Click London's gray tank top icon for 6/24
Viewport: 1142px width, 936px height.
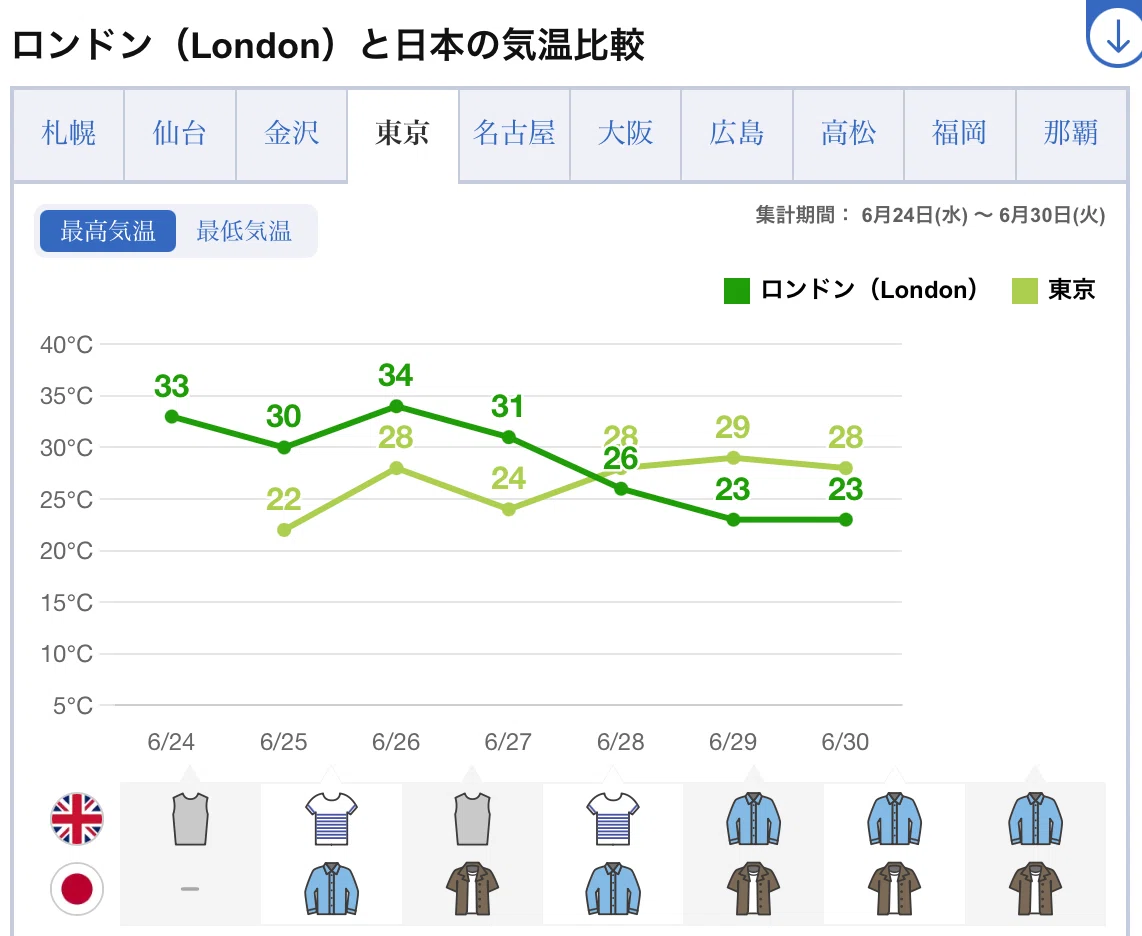pos(190,819)
